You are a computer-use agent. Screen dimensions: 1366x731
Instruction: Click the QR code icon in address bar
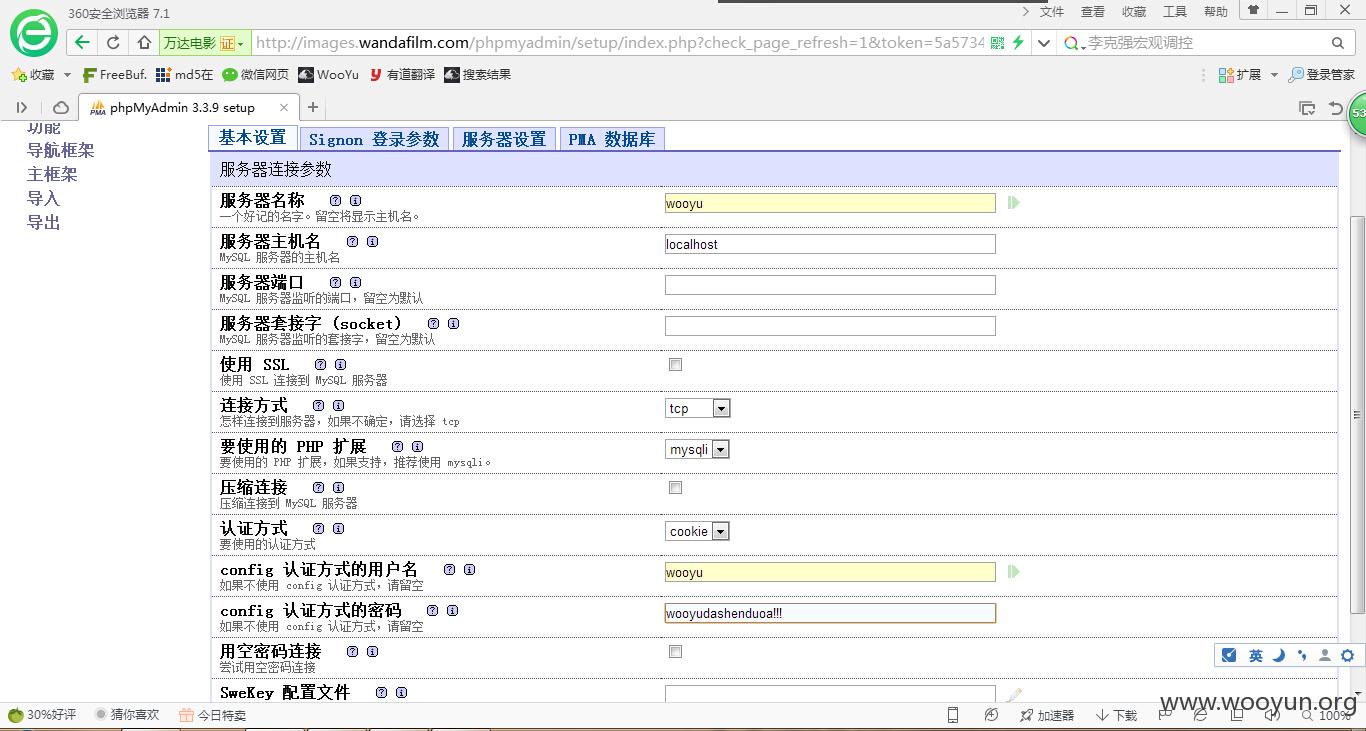pyautogui.click(x=997, y=43)
